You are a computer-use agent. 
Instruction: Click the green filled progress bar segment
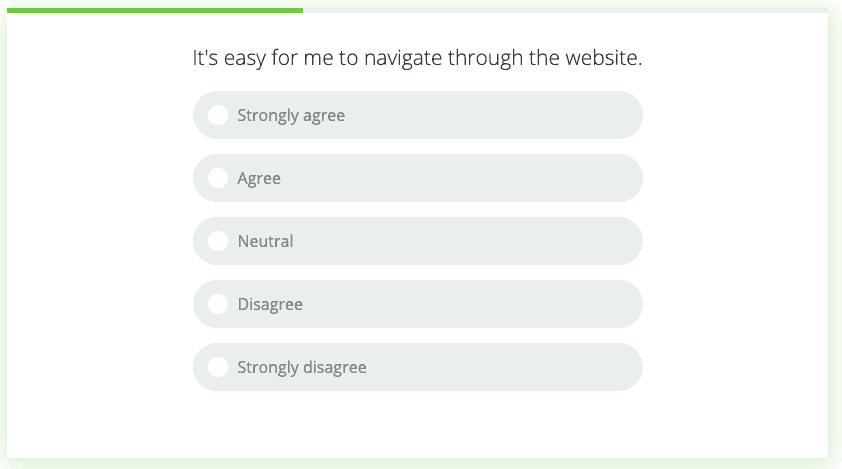155,10
